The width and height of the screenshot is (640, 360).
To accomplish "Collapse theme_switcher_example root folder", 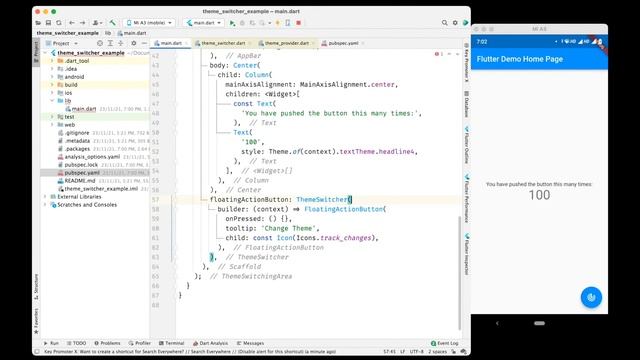I will pyautogui.click(x=45, y=53).
